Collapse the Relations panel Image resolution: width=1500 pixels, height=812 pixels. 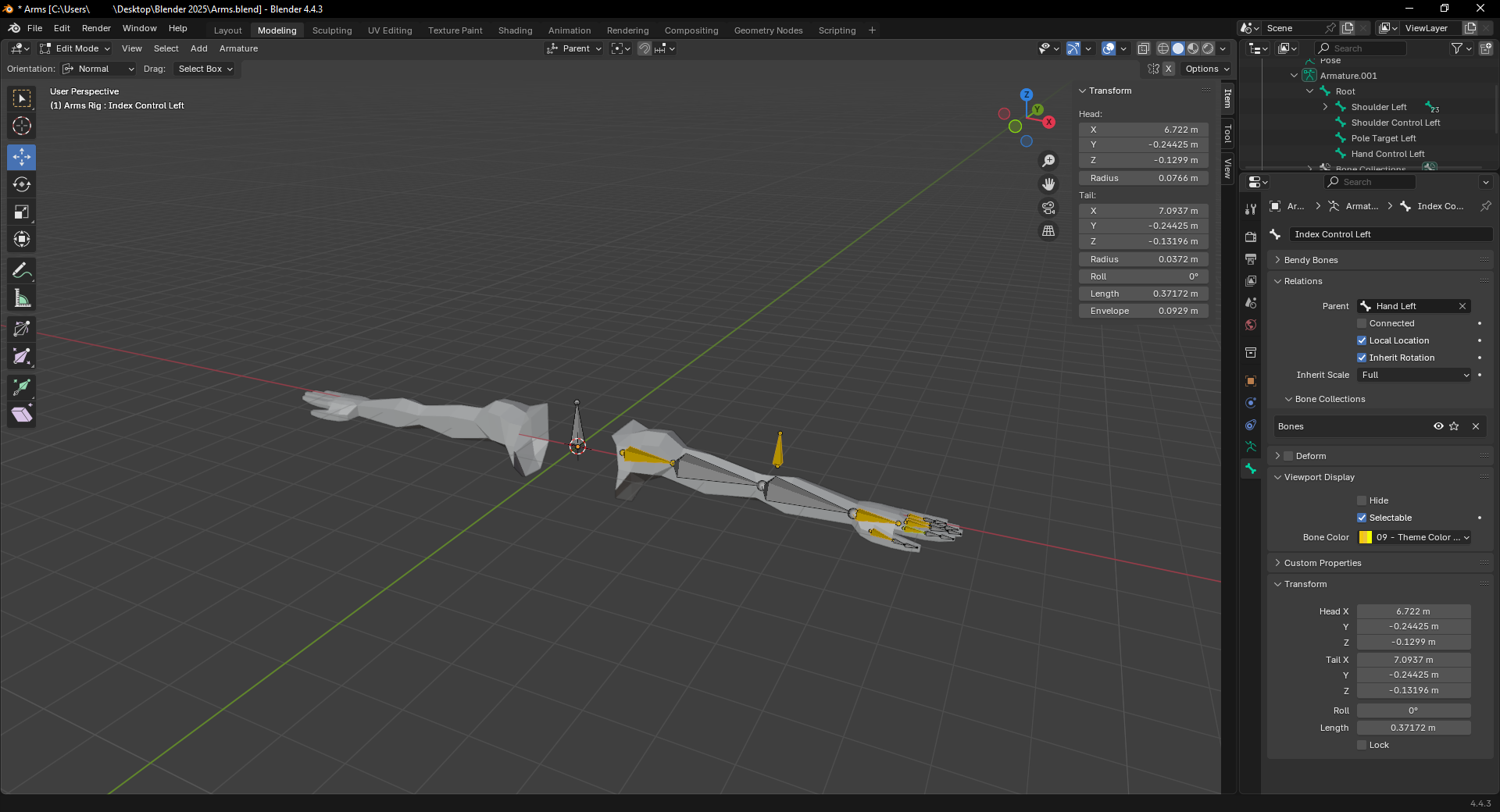1278,281
